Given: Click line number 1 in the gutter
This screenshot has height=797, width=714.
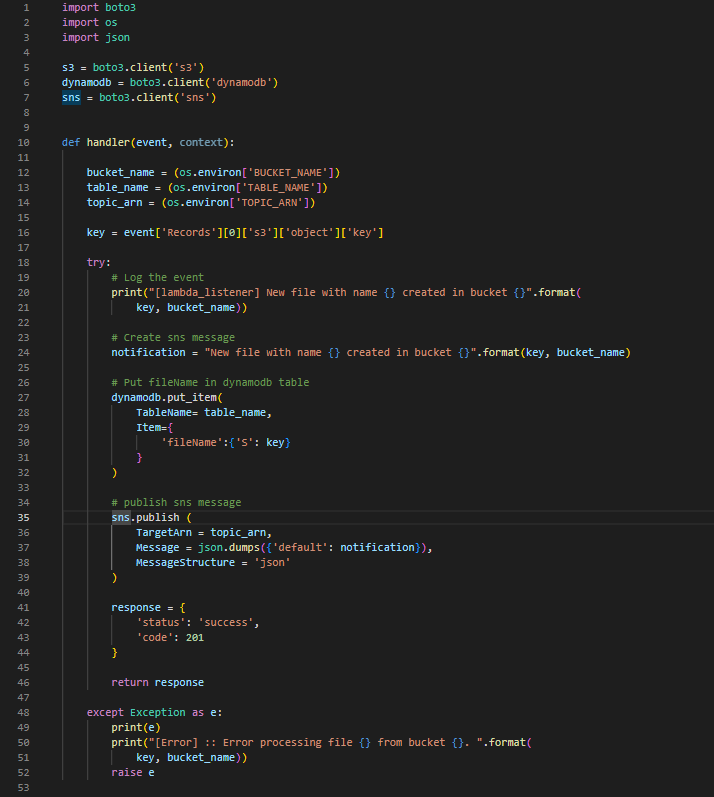Looking at the screenshot, I should coord(26,8).
